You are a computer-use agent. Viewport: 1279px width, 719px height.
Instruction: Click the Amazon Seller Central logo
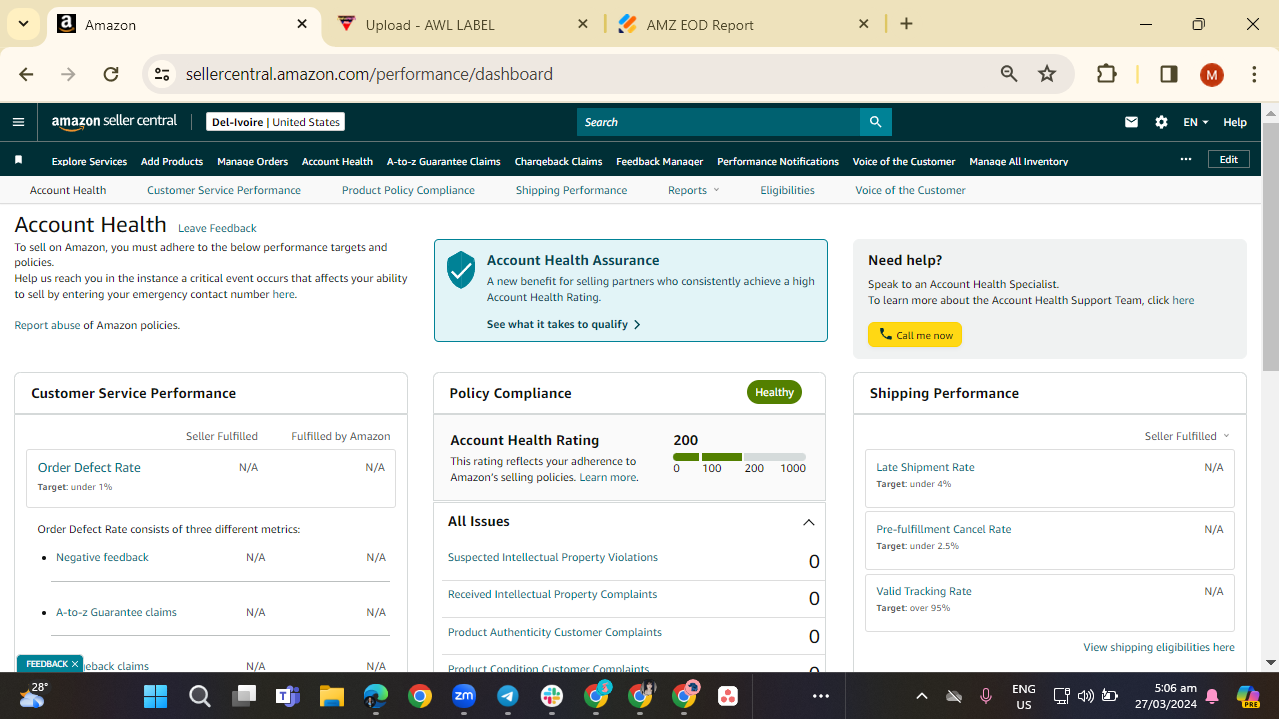[114, 121]
